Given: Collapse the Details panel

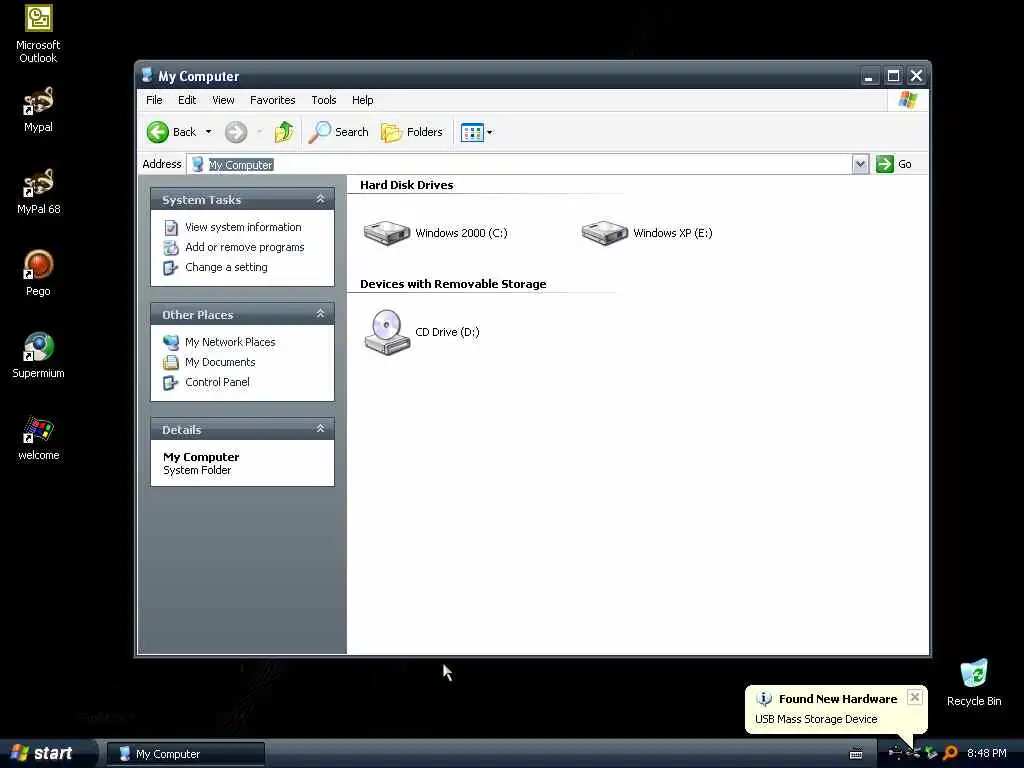Looking at the screenshot, I should click(320, 428).
